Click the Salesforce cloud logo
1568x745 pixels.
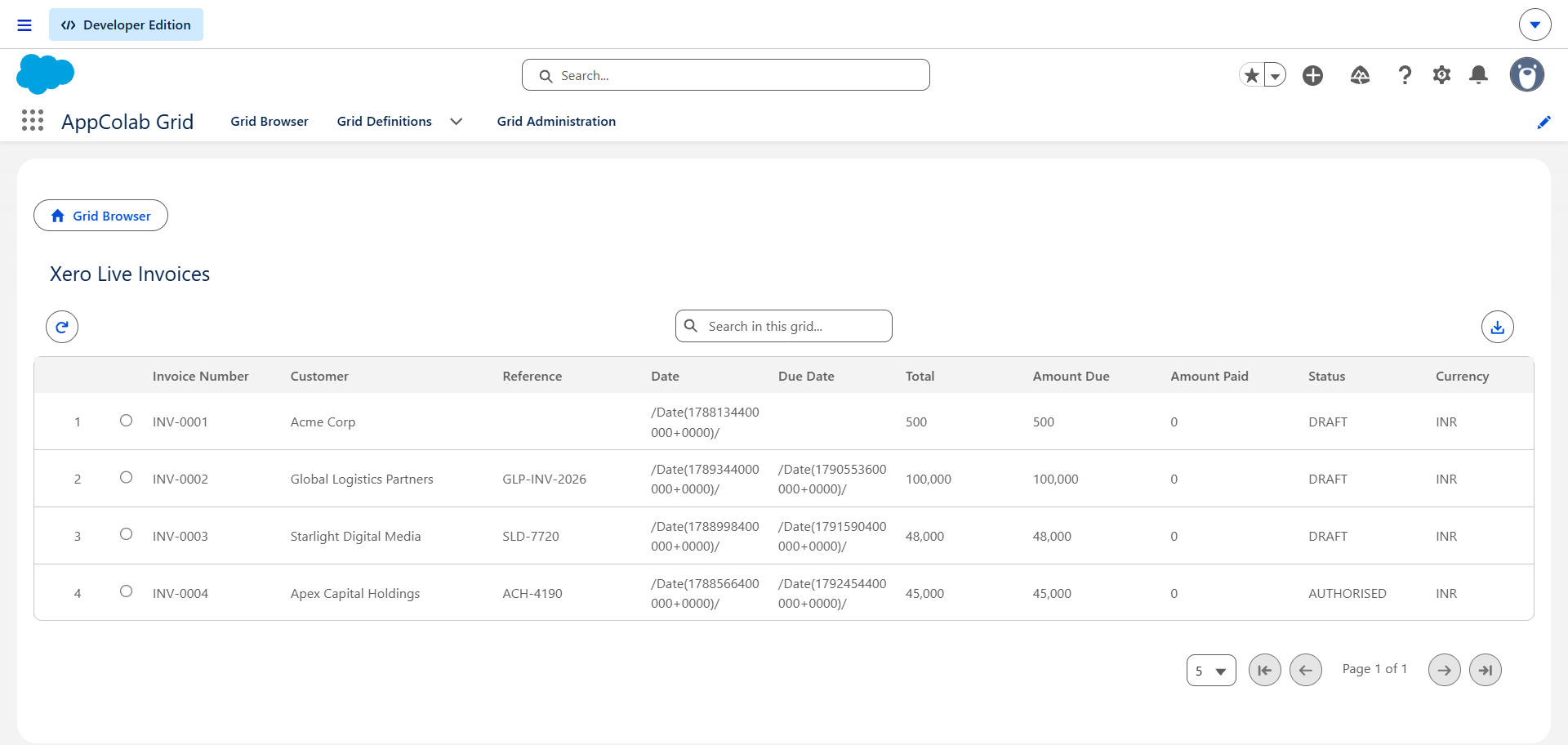click(45, 74)
